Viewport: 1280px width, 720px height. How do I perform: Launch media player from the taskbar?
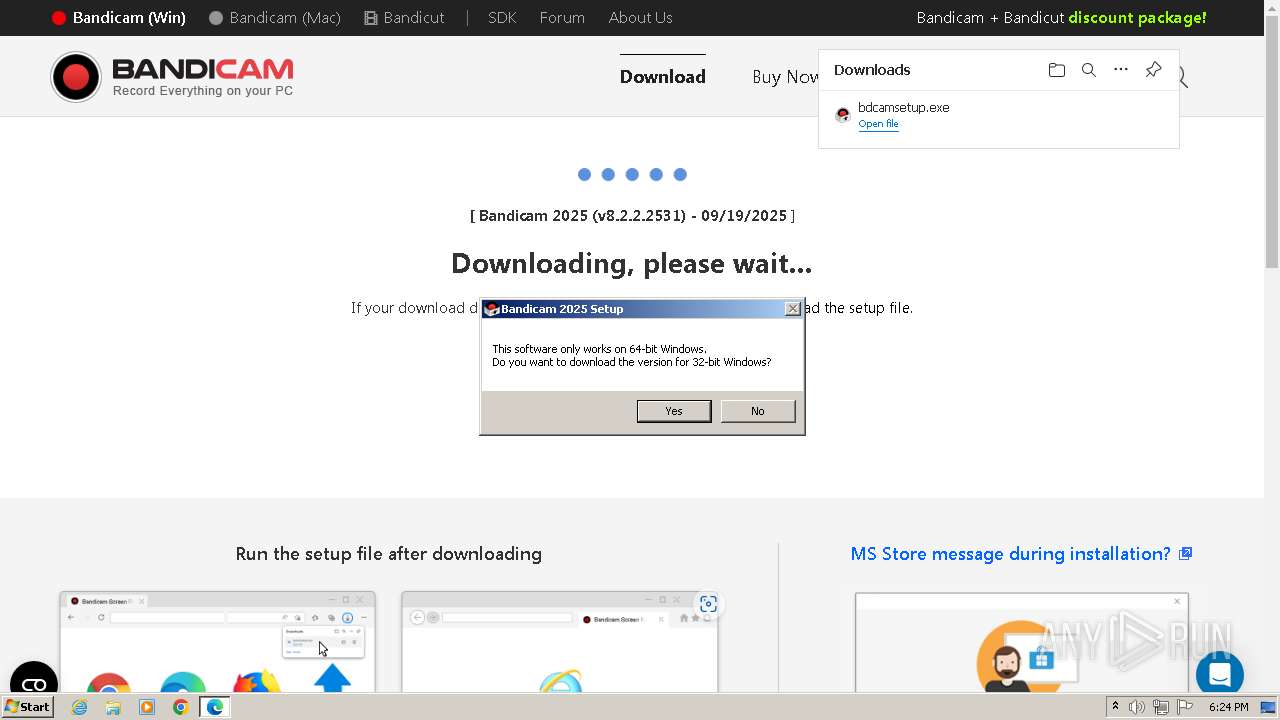[x=147, y=707]
